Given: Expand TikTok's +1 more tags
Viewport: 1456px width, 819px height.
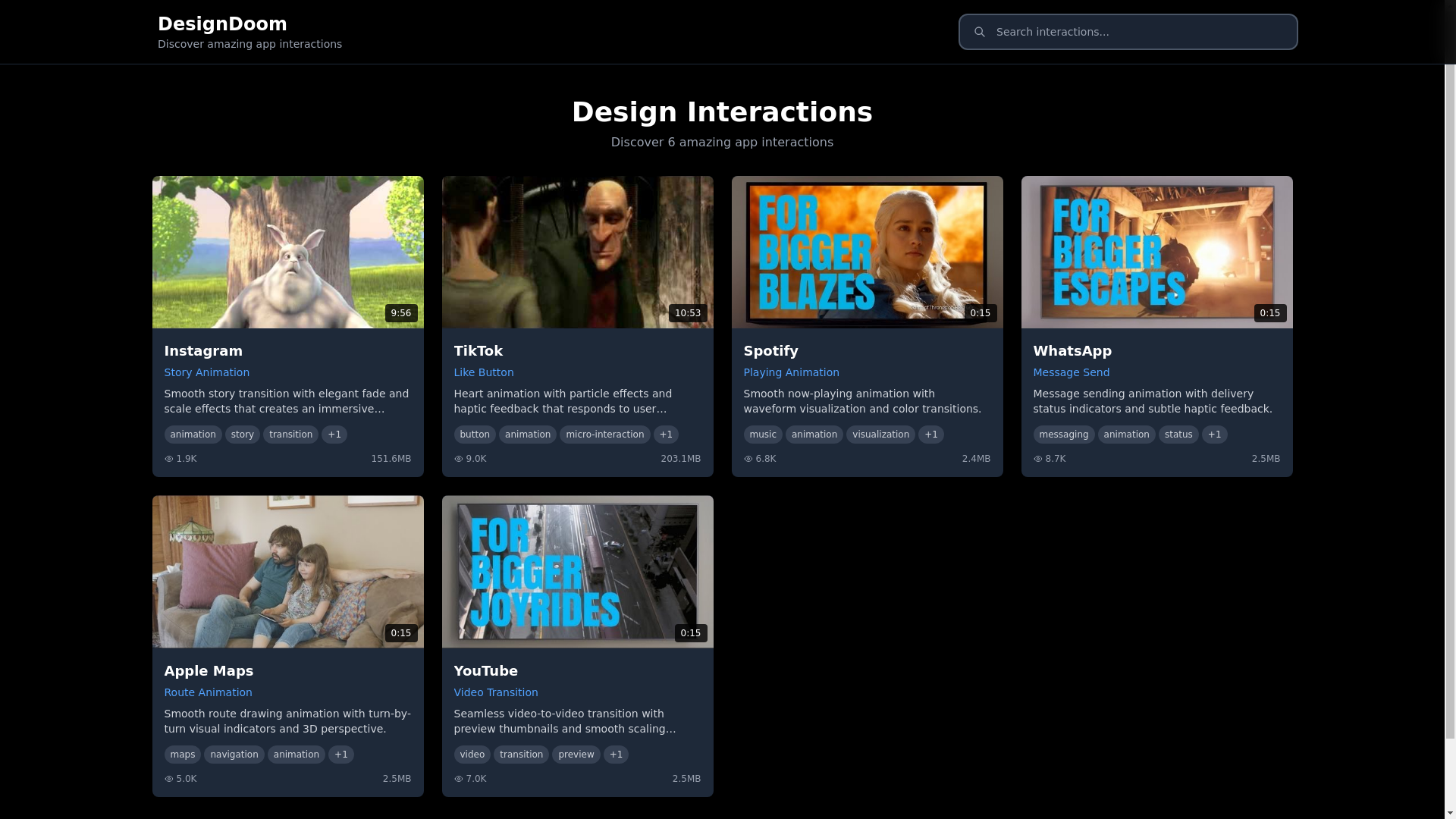Looking at the screenshot, I should click(x=667, y=435).
